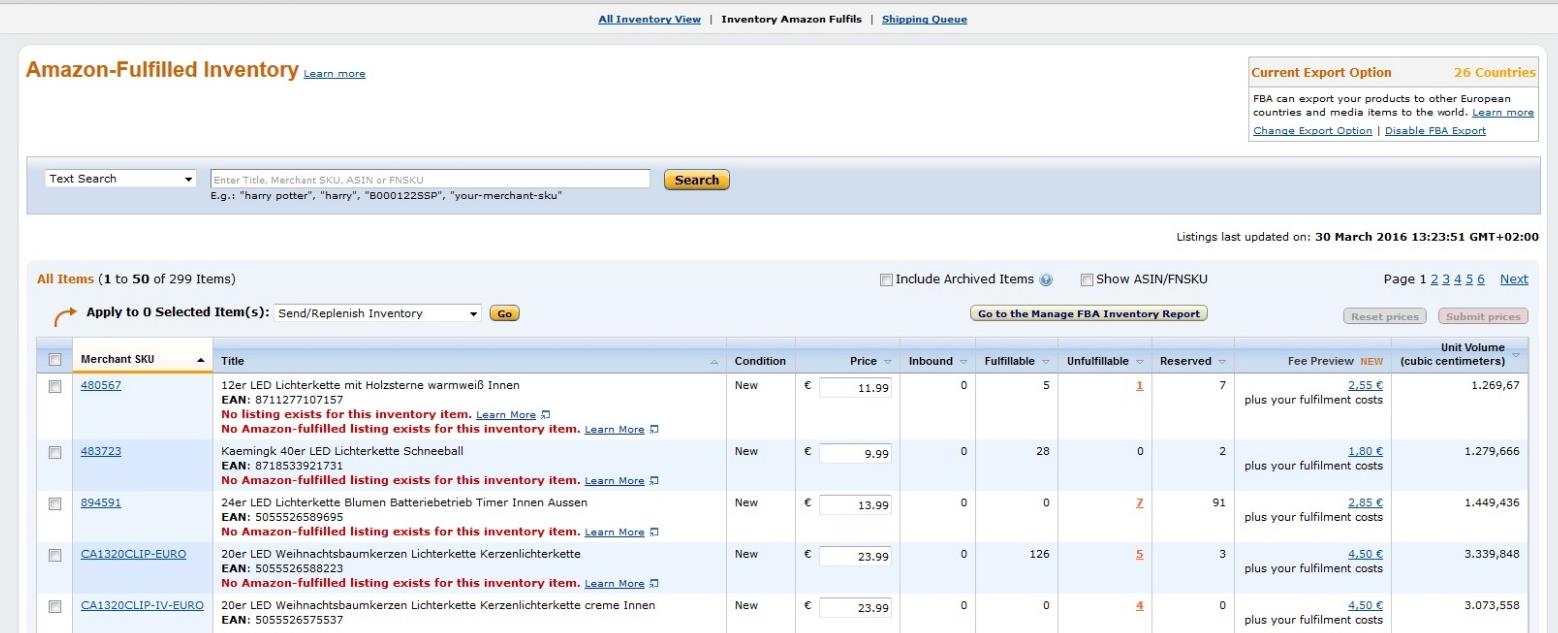Open merchant SKU 483723 link
This screenshot has height=633, width=1558.
[101, 451]
